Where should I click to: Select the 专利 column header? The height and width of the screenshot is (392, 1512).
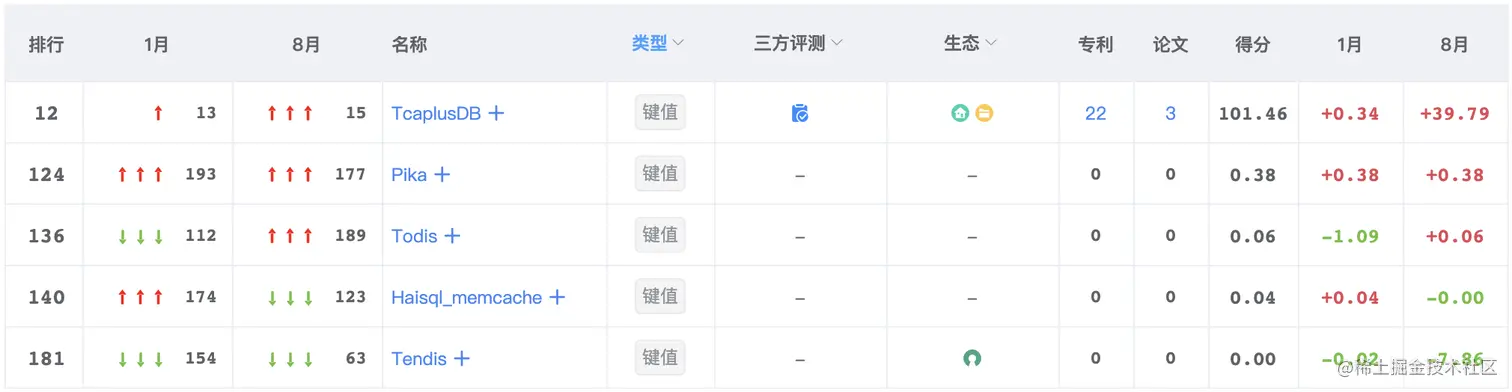pos(1095,45)
